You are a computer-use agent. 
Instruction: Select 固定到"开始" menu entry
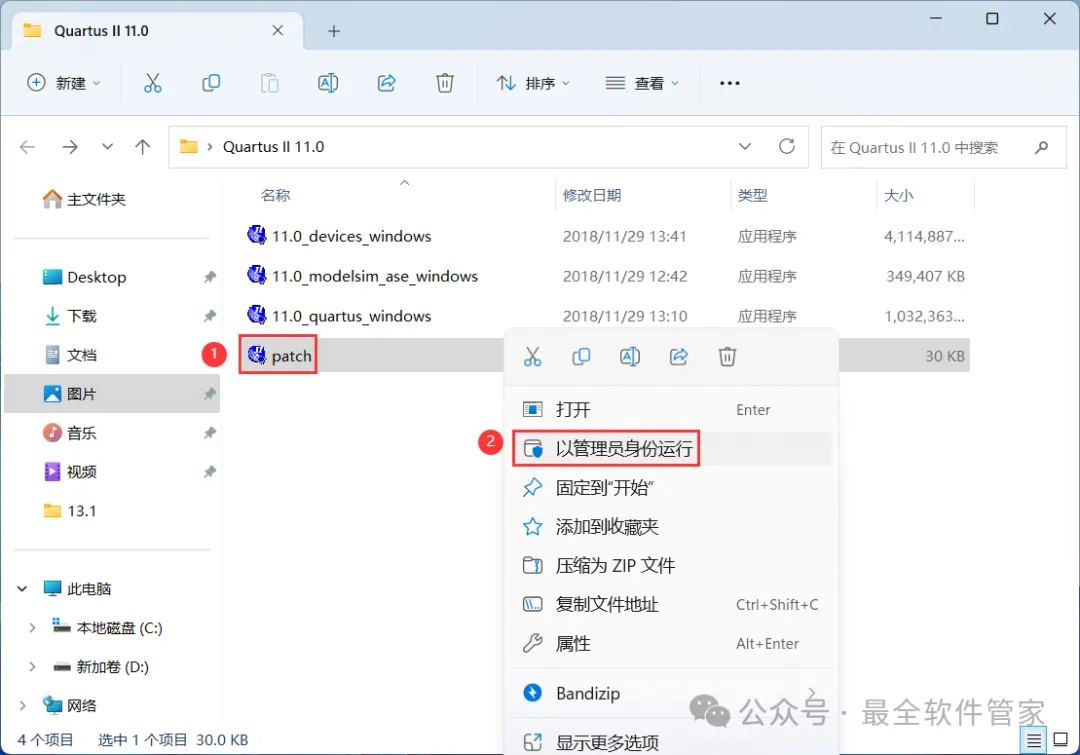pos(671,488)
